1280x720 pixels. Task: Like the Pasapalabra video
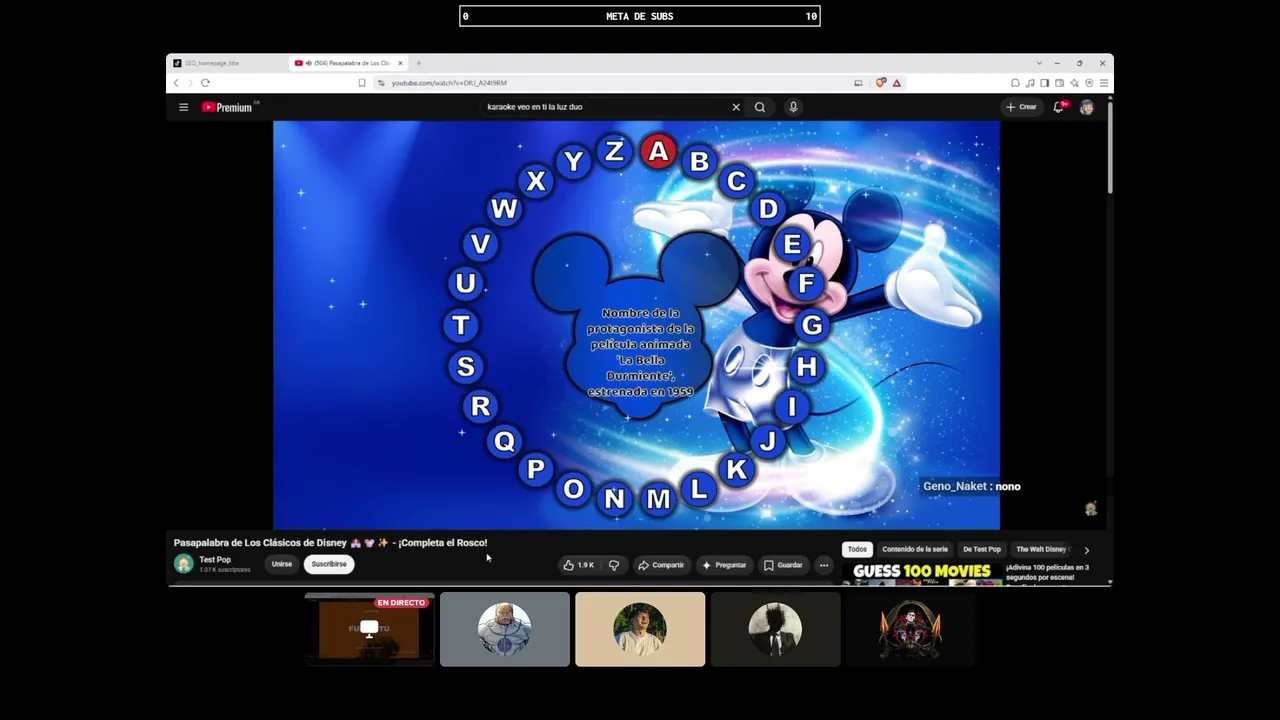pos(578,565)
